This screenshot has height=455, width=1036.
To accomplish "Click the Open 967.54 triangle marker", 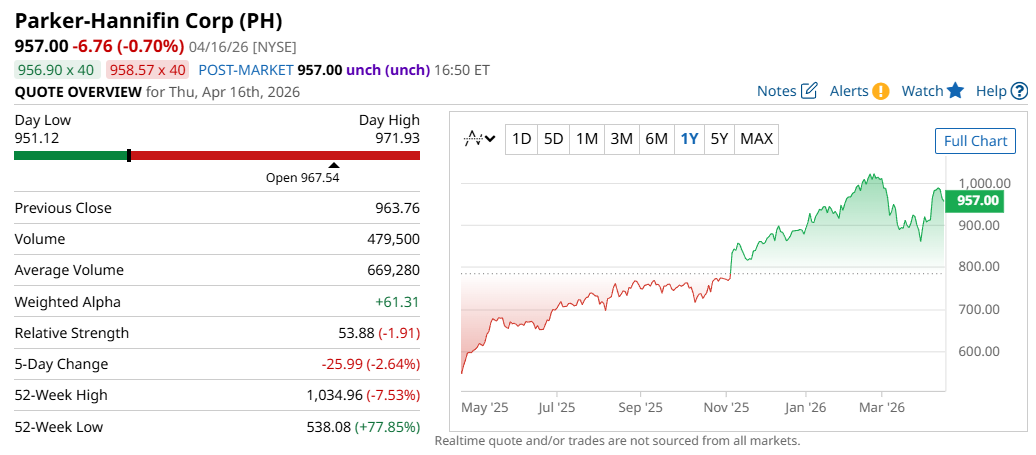I will [334, 166].
